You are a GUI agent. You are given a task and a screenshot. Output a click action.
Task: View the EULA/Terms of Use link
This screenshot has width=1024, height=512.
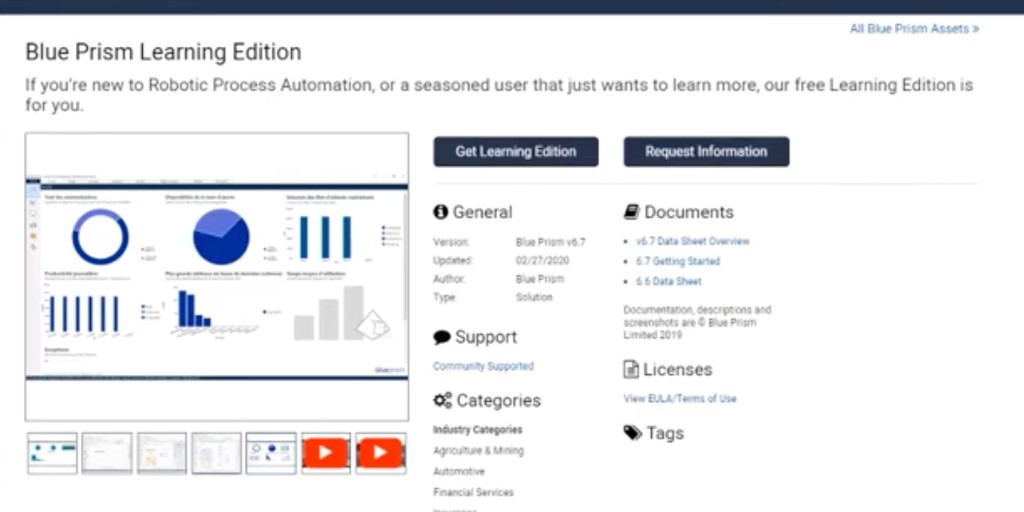[680, 398]
